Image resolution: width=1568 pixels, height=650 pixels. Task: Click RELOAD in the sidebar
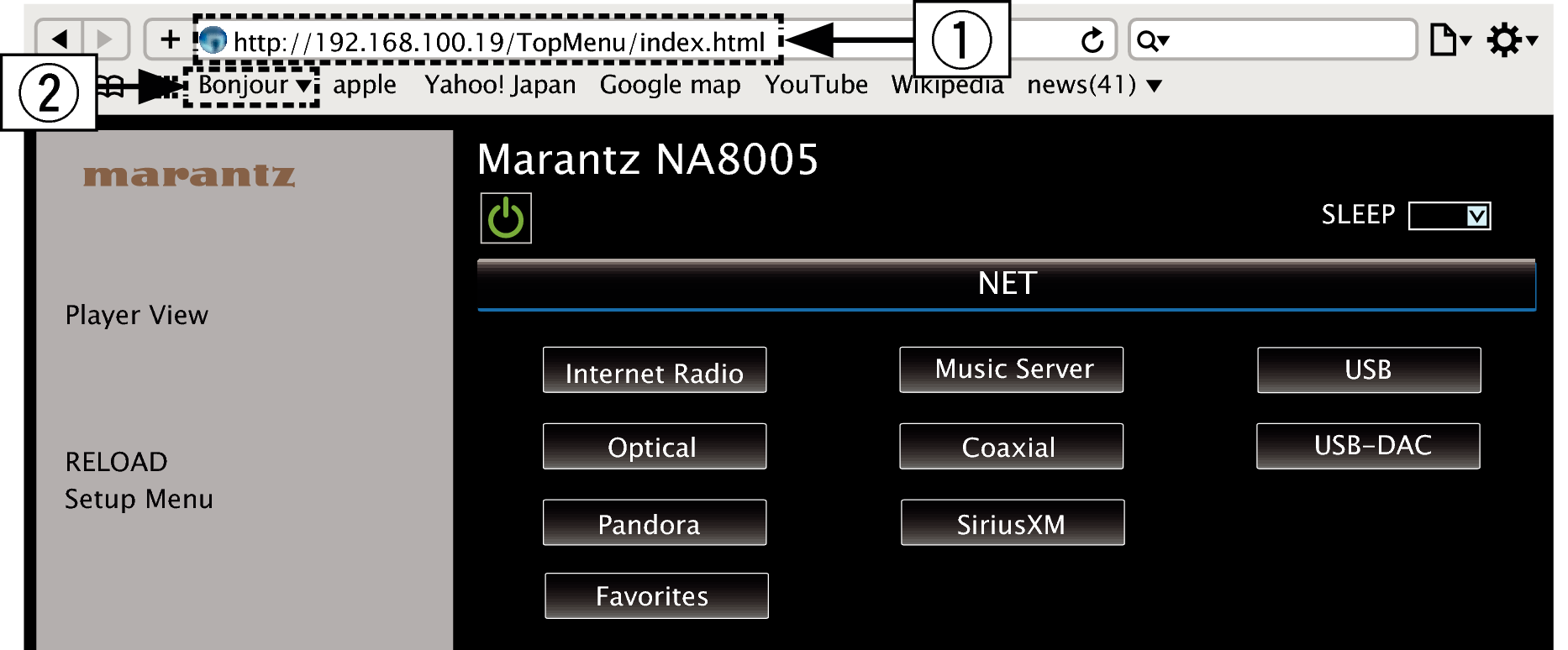click(x=116, y=462)
